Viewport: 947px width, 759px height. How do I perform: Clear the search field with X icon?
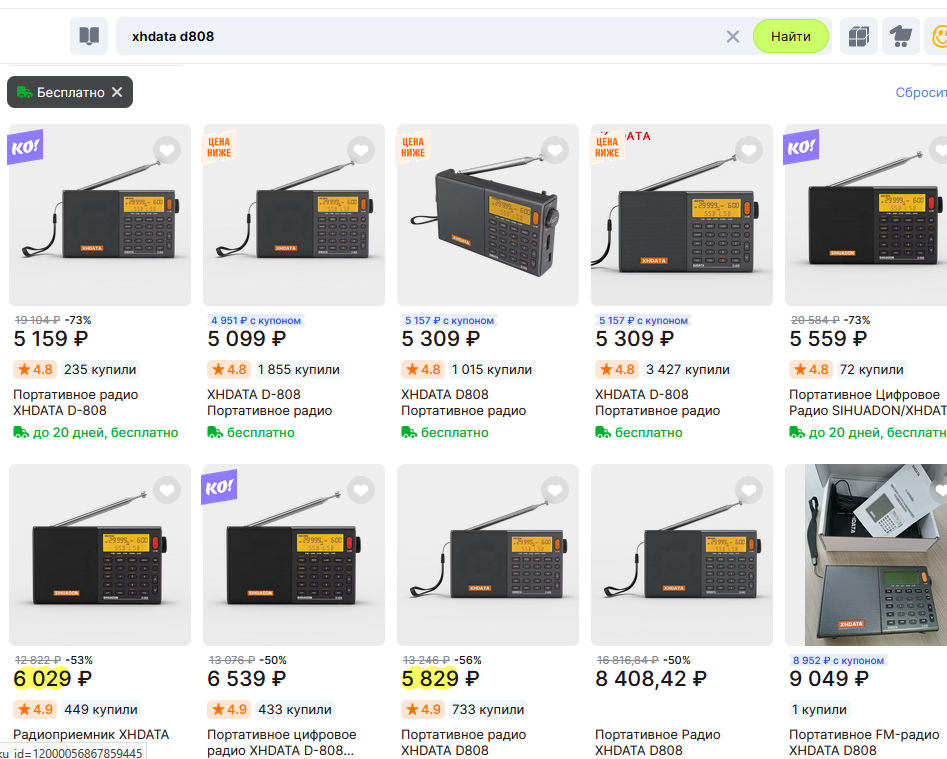coord(733,37)
